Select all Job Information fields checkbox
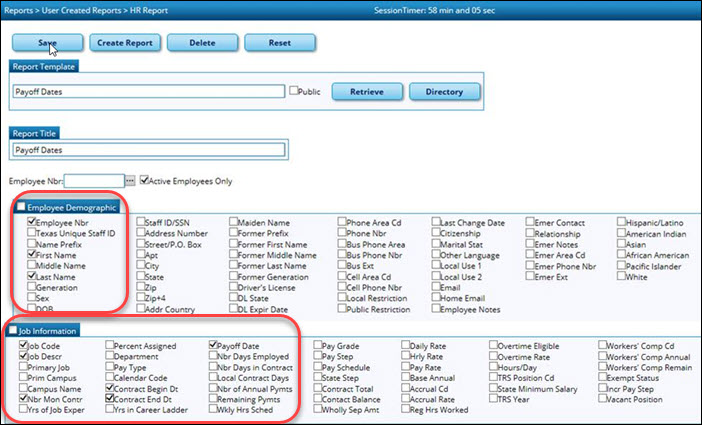702x425 pixels. [x=13, y=330]
